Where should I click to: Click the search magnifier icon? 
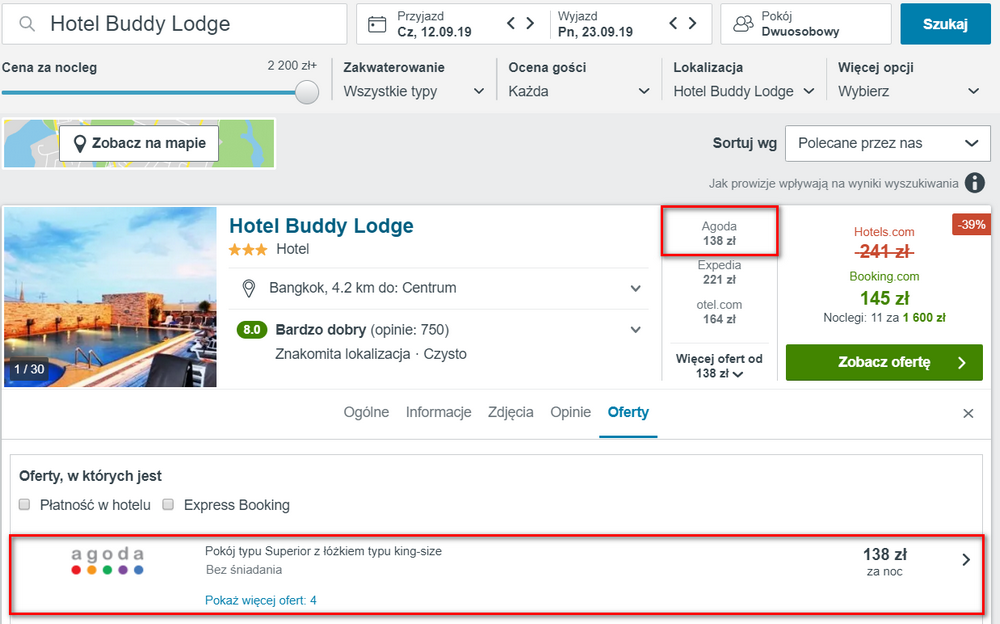27,24
